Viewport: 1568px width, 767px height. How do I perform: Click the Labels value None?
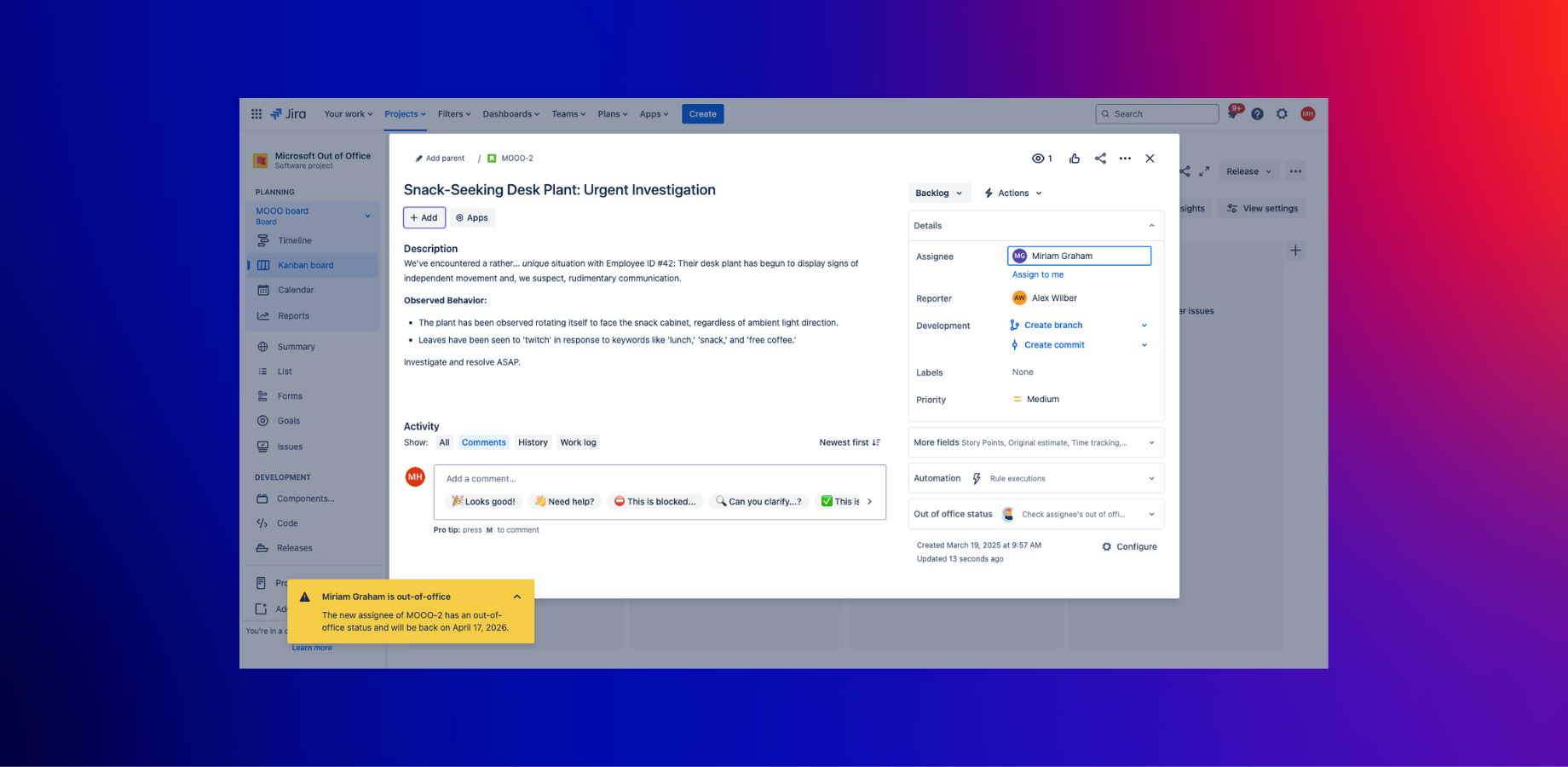pos(1023,372)
